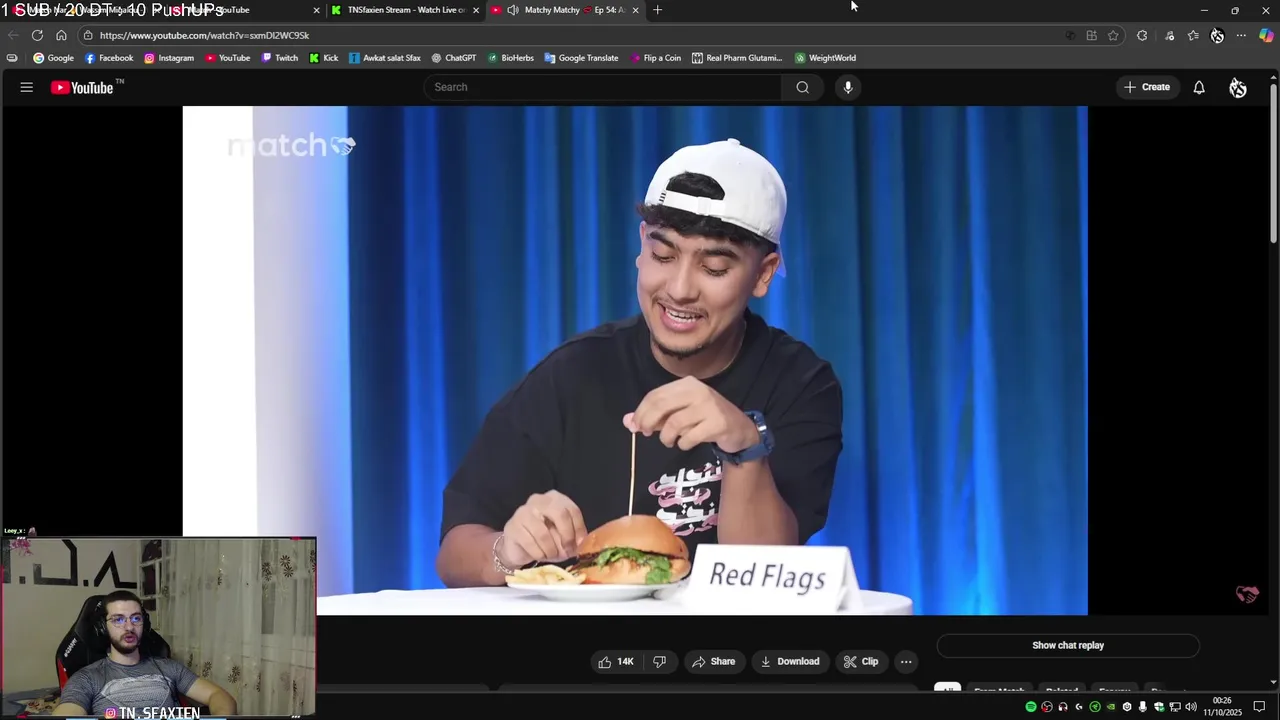The image size is (1280, 720).
Task: Go to the YouTube home logo
Action: [x=82, y=88]
